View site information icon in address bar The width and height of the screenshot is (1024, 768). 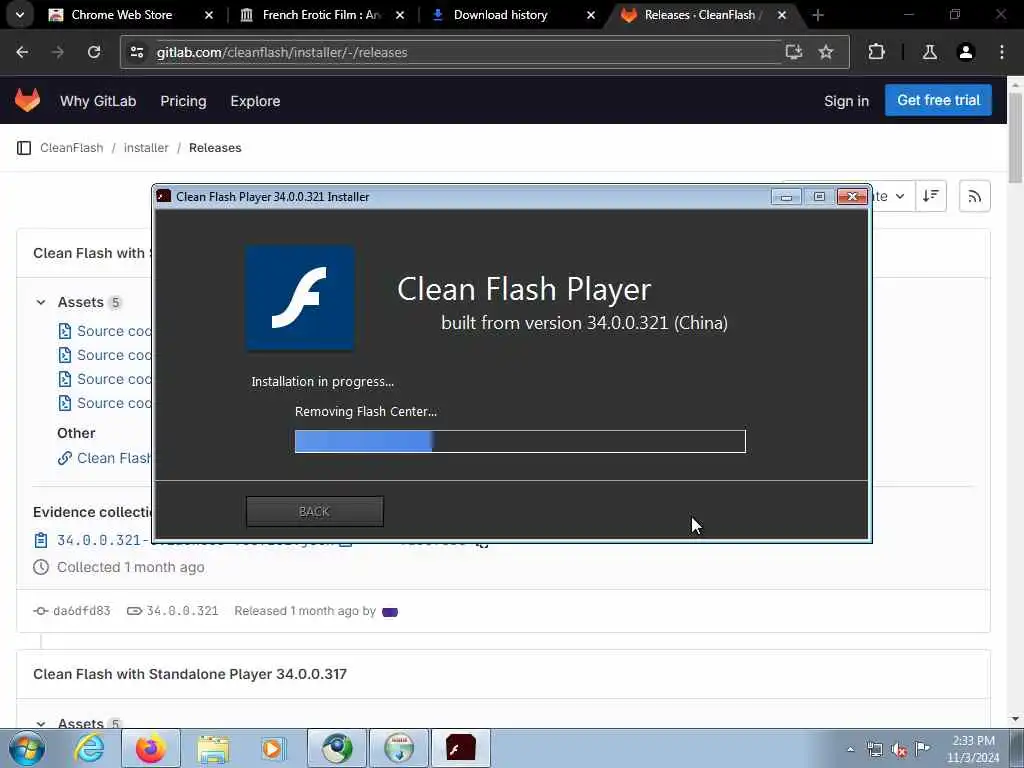(x=137, y=52)
